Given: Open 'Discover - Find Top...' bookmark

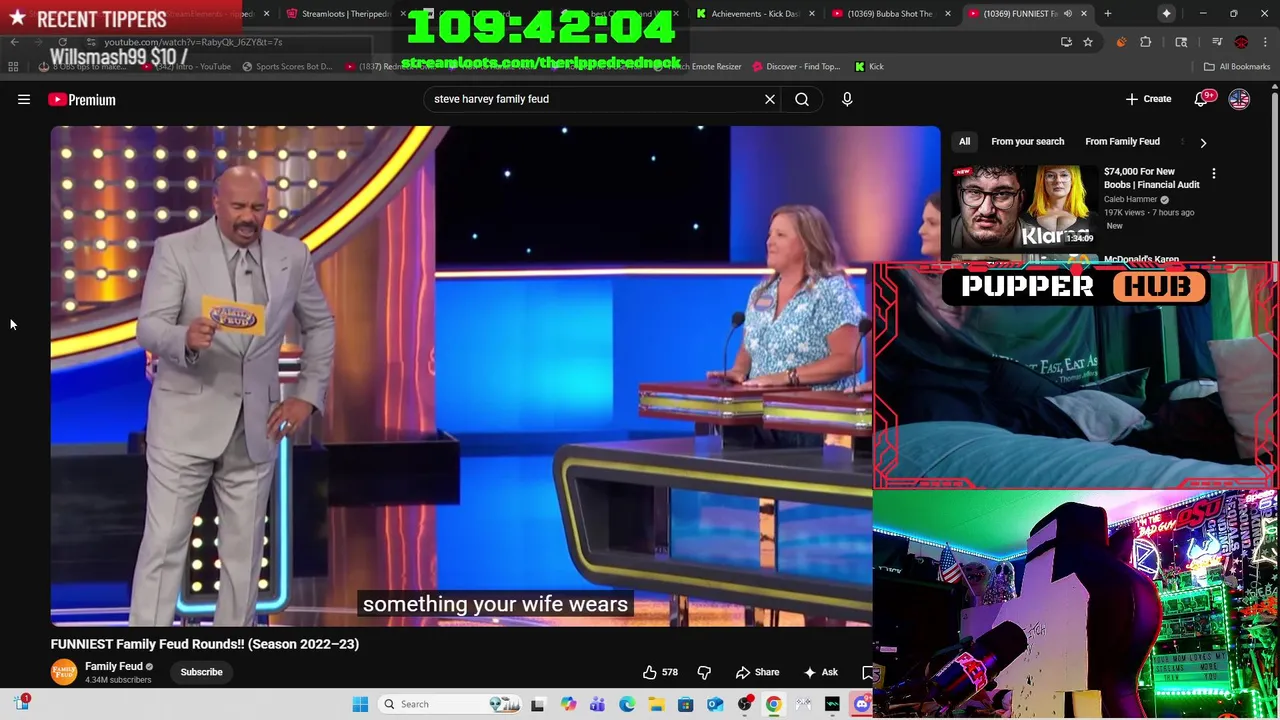Looking at the screenshot, I should [795, 67].
